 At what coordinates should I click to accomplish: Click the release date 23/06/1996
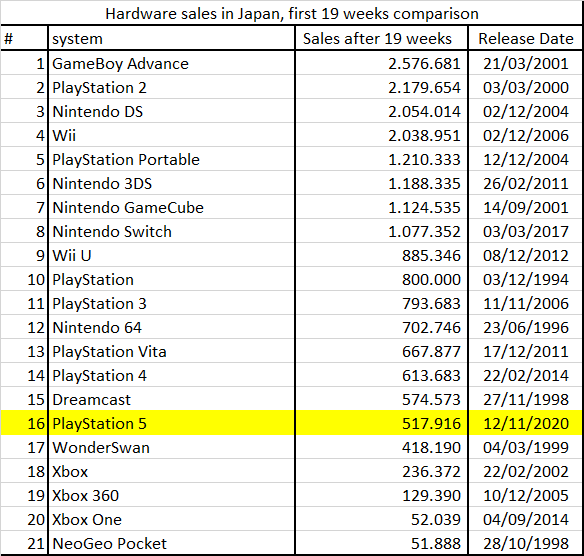(526, 328)
